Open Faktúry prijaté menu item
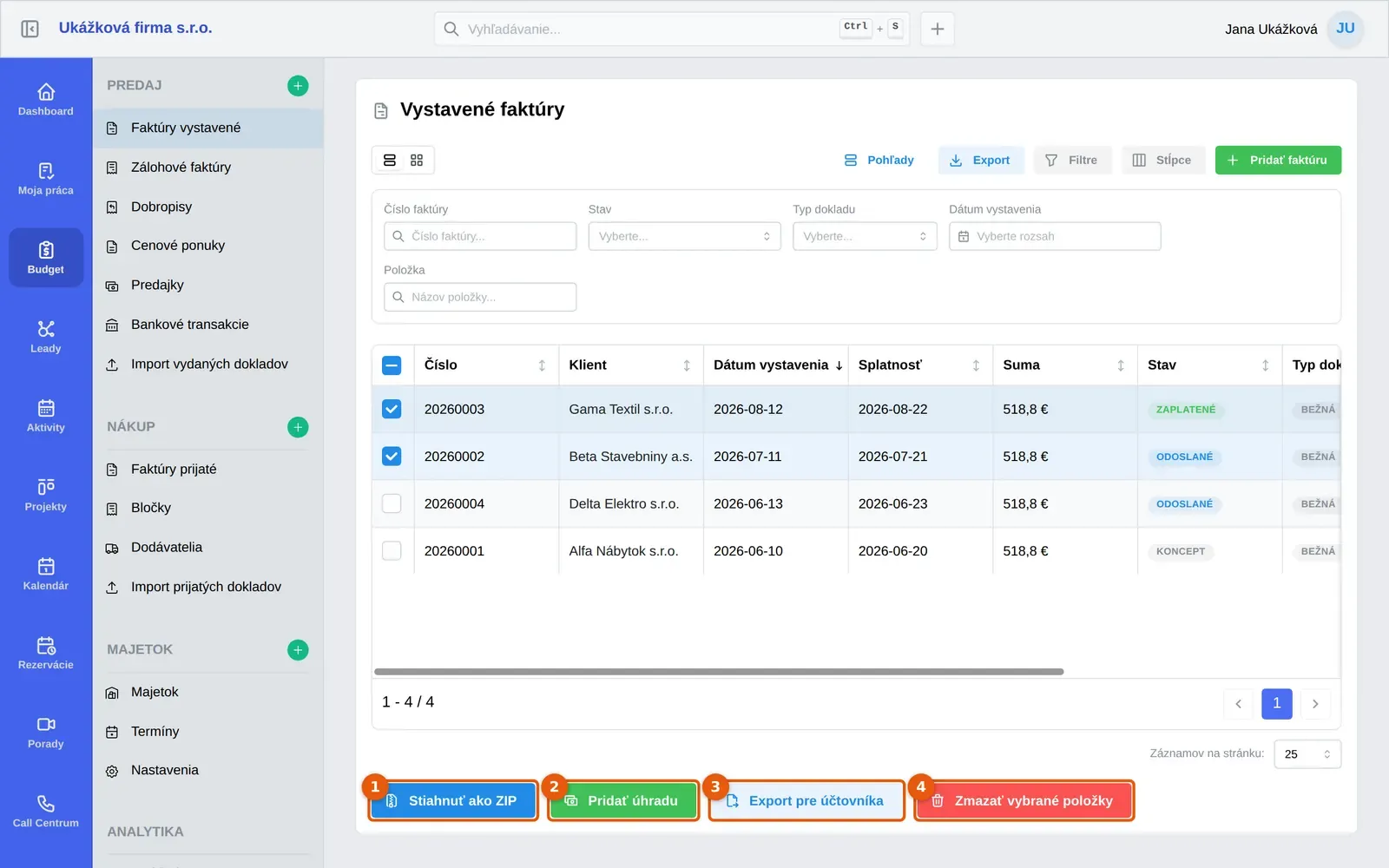 pos(207,469)
